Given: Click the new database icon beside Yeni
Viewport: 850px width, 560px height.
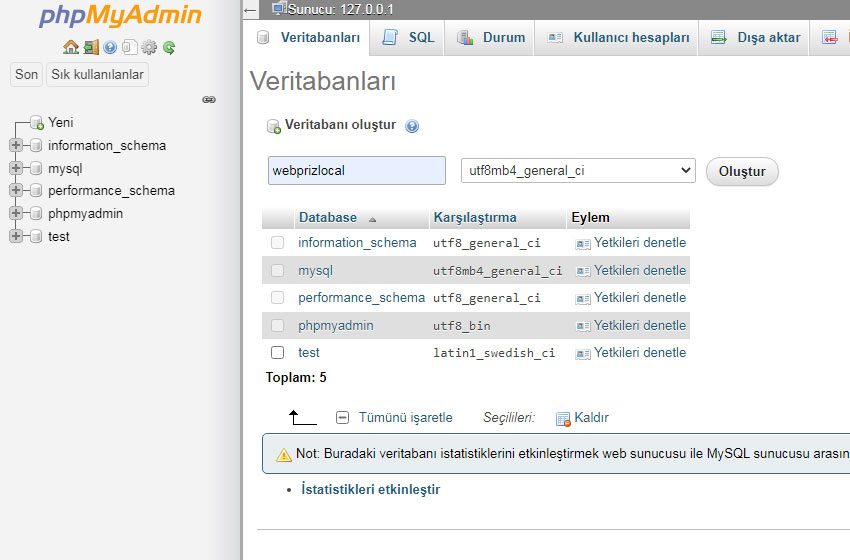Looking at the screenshot, I should tap(37, 123).
